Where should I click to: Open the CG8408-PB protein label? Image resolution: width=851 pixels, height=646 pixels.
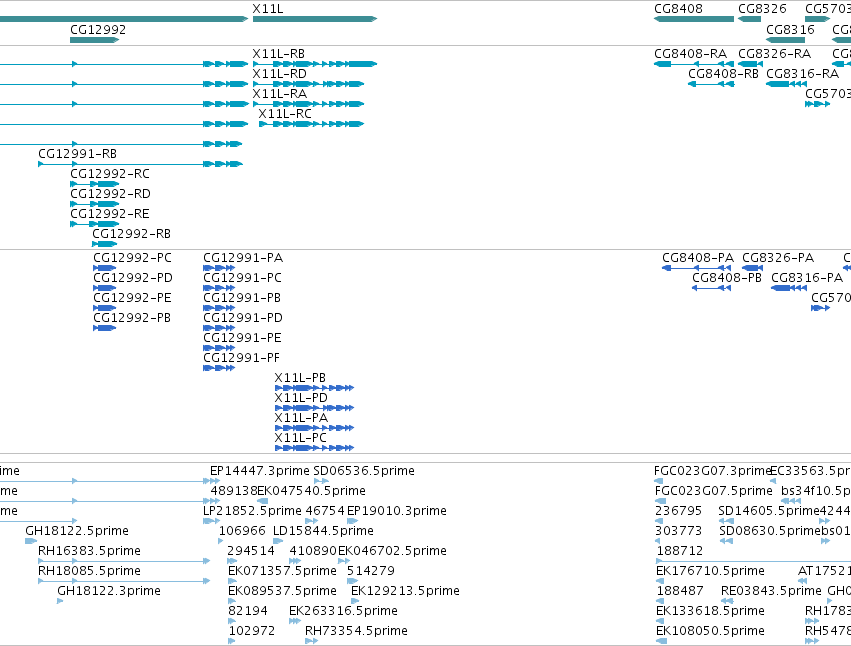727,278
